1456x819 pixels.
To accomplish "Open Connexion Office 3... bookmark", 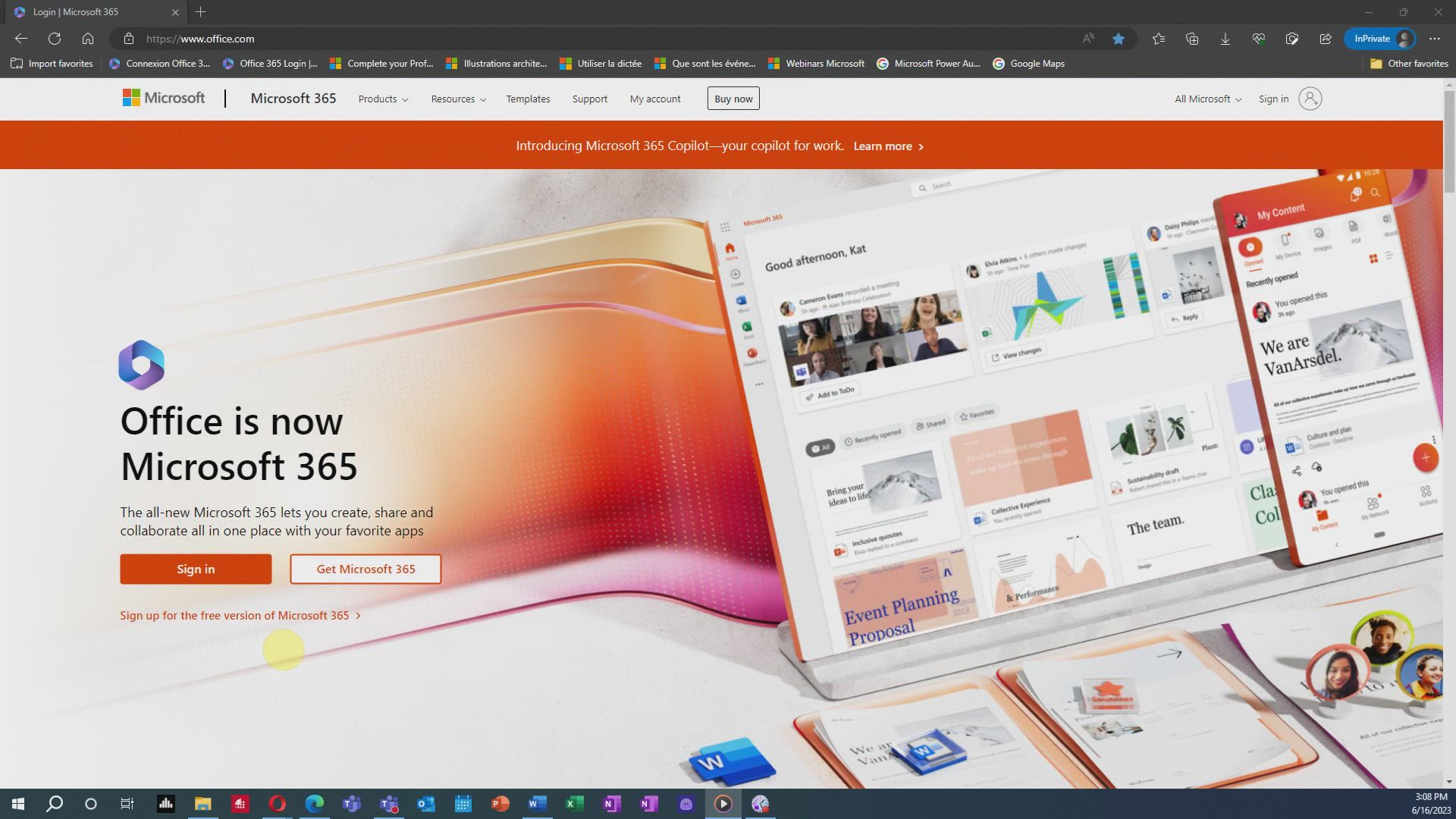I will coord(159,64).
